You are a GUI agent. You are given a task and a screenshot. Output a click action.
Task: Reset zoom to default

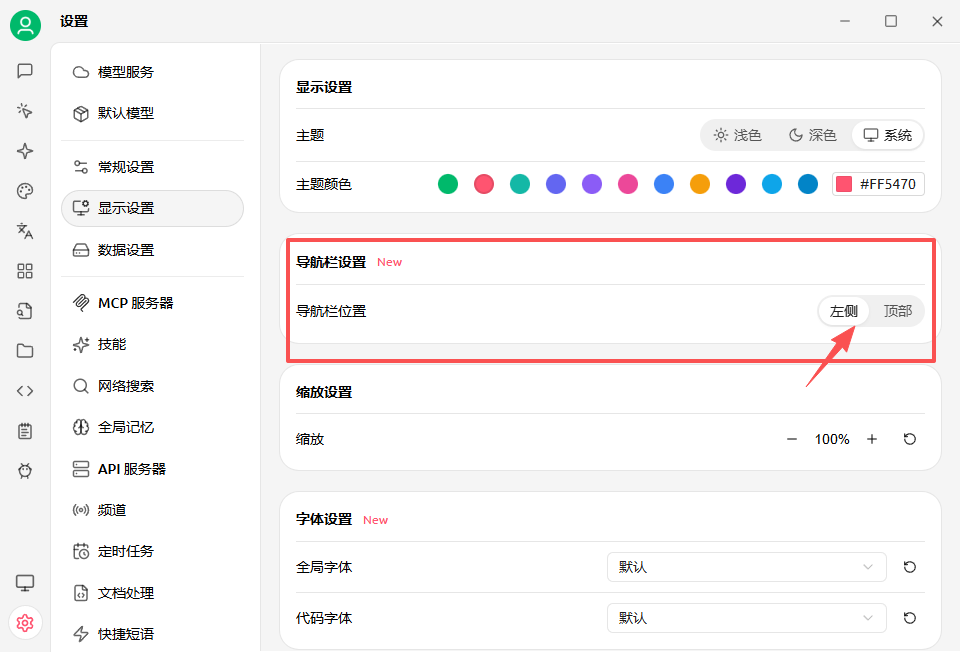910,439
